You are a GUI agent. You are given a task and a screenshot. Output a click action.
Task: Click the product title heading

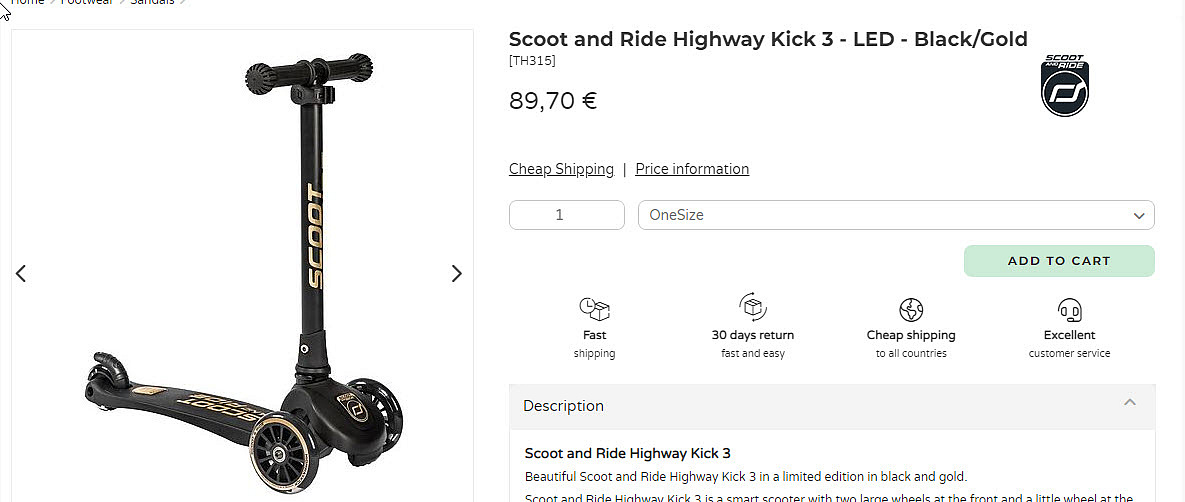click(x=768, y=39)
